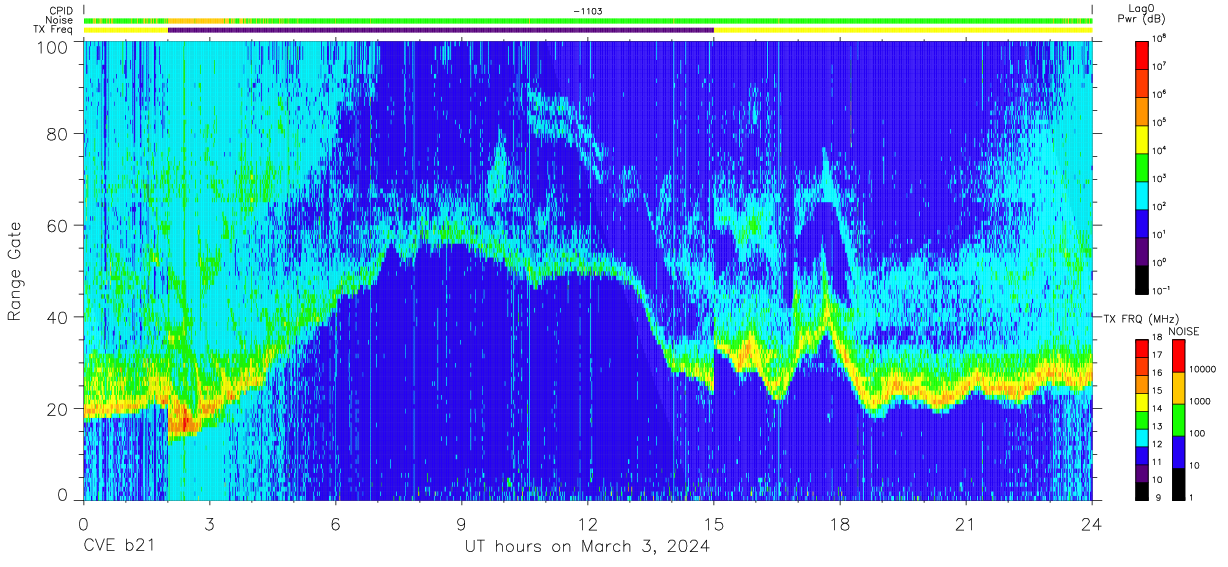Click the black bottom segment of the TX FRQ color bar
The height and width of the screenshot is (567, 1228).
pyautogui.click(x=1142, y=489)
